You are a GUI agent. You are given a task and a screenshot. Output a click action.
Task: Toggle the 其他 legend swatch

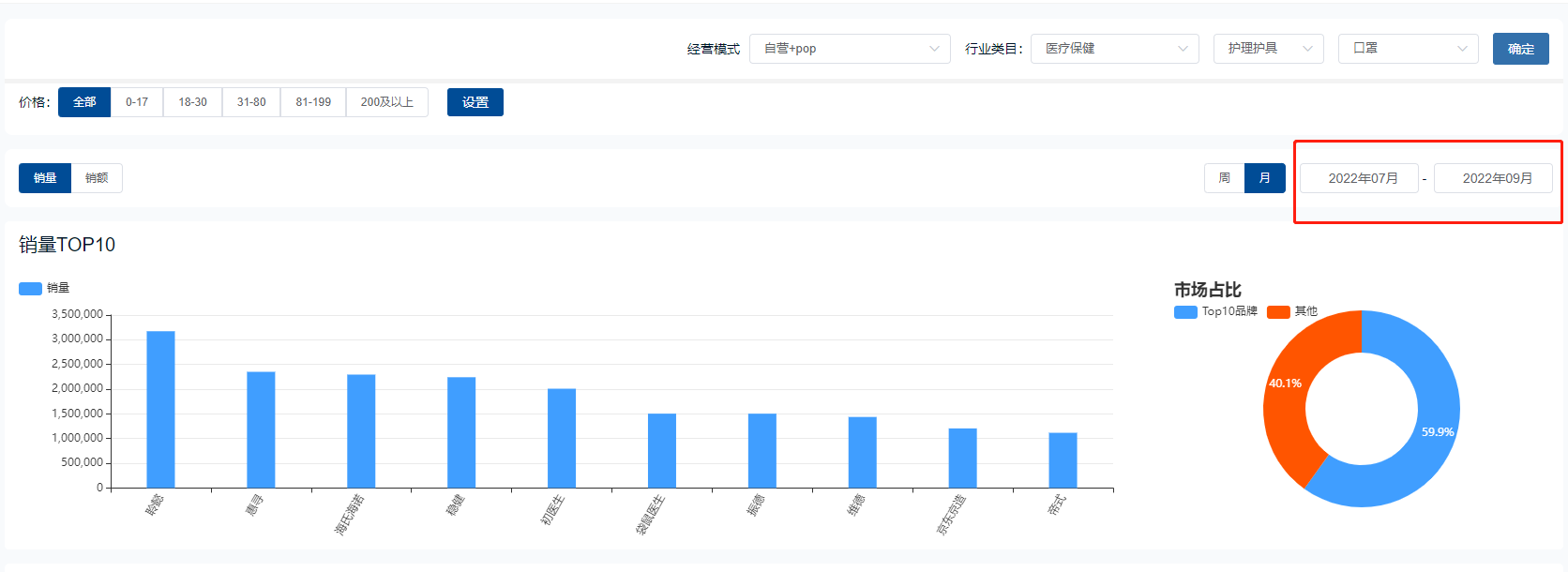pos(1278,312)
